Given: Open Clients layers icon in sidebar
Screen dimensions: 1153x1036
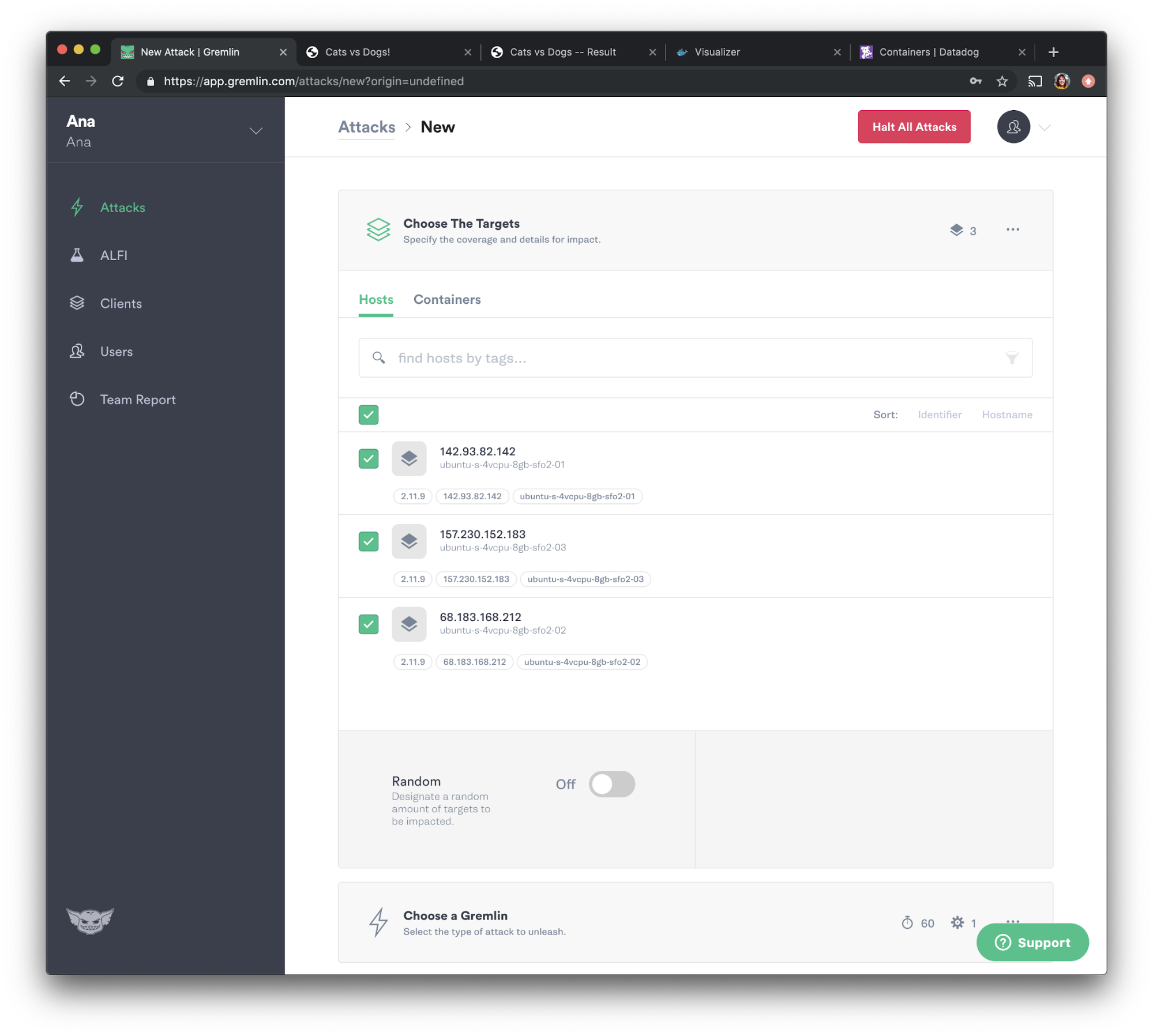Looking at the screenshot, I should tap(77, 303).
